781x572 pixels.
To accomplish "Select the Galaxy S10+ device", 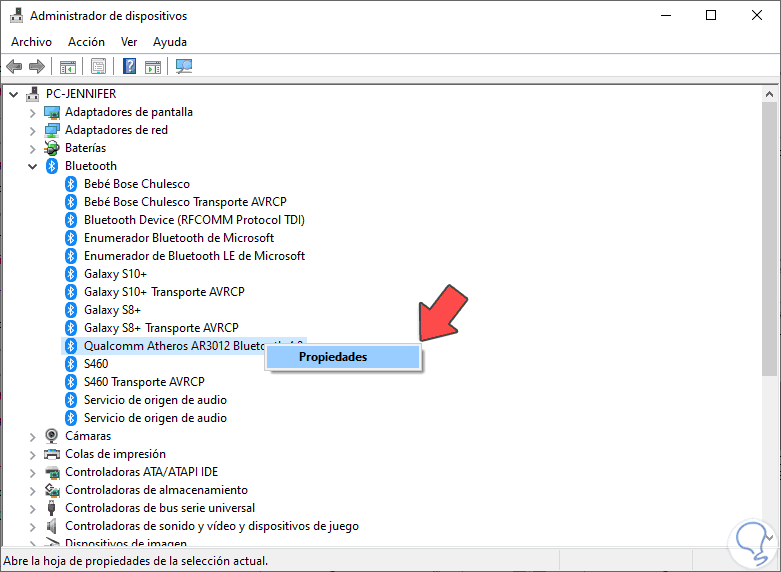I will coord(116,274).
